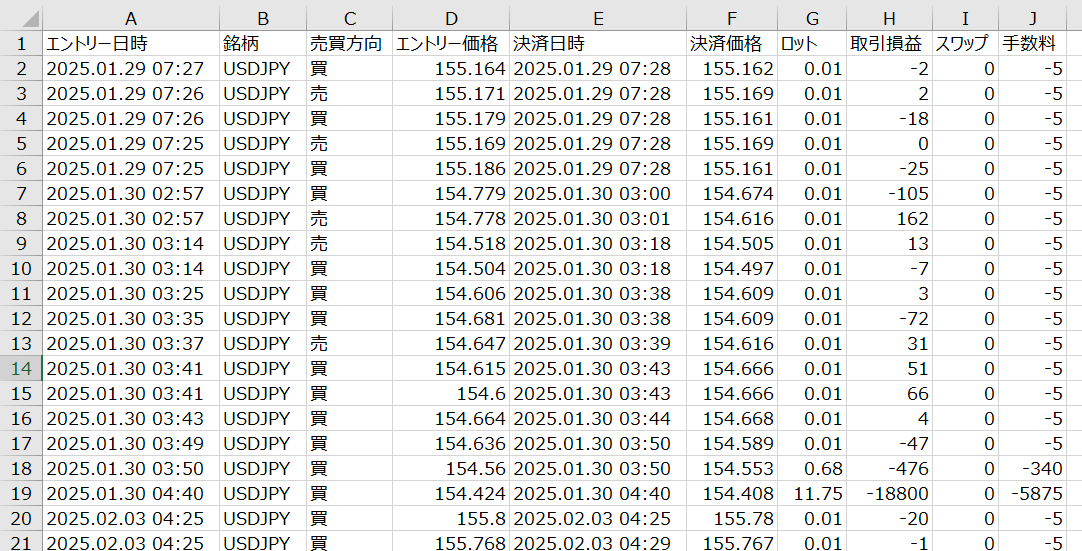Select the entry price 155.186 cell
This screenshot has width=1082, height=551.
tap(451, 168)
